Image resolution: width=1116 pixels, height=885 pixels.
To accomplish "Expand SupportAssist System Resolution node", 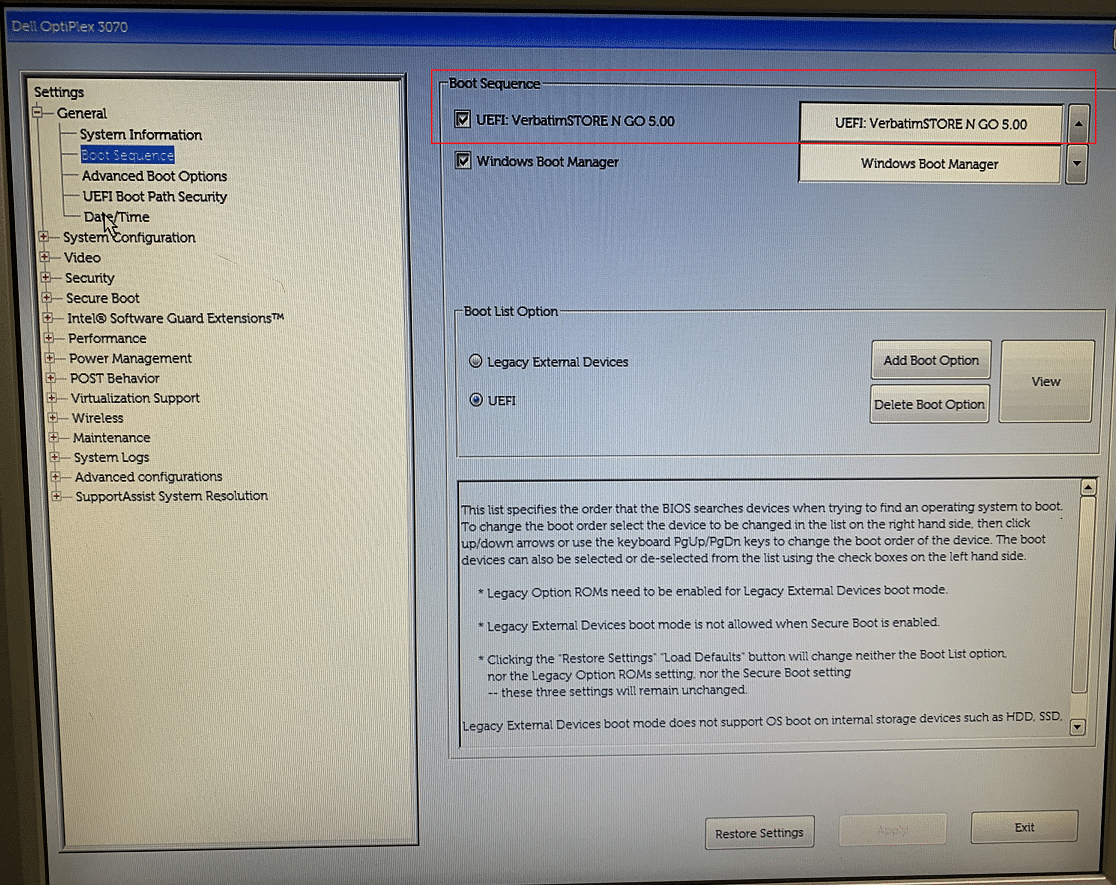I will click(56, 496).
